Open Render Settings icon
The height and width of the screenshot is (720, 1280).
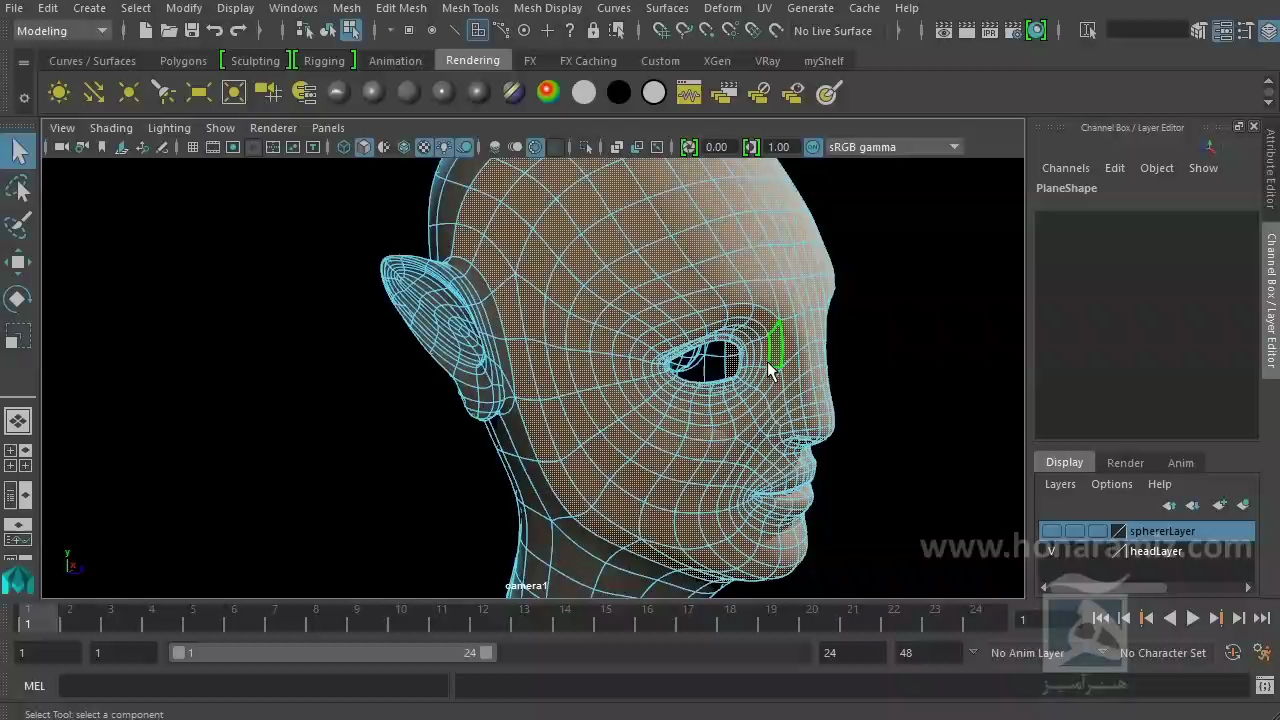(1013, 31)
